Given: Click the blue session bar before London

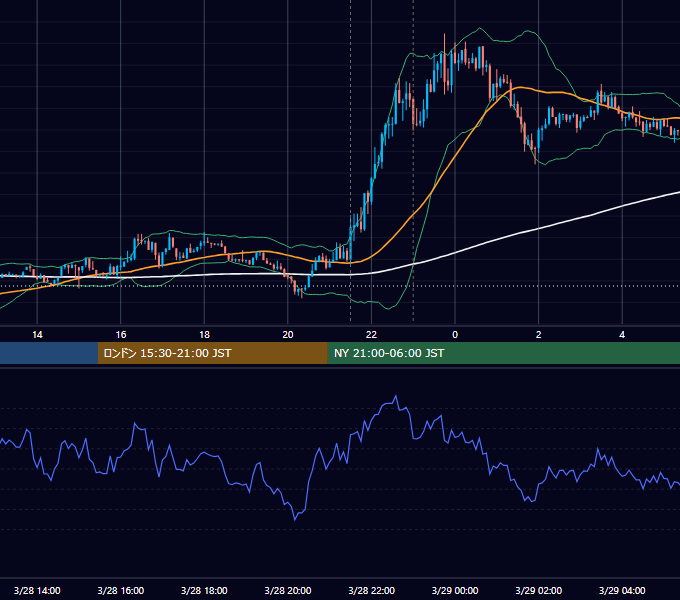Looking at the screenshot, I should pyautogui.click(x=49, y=353).
